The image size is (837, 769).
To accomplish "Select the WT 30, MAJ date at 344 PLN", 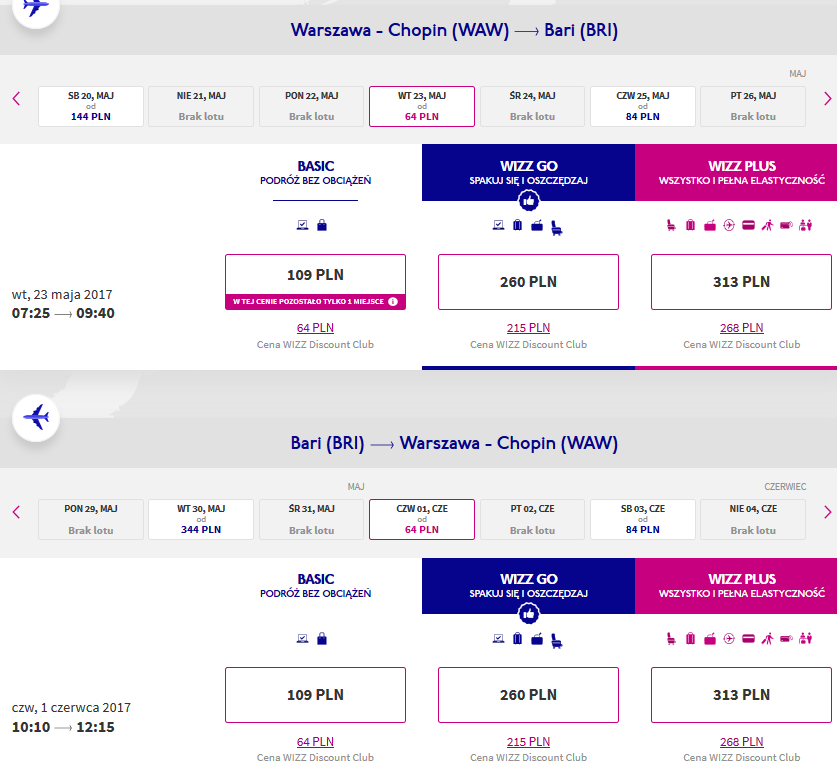I will (201, 519).
